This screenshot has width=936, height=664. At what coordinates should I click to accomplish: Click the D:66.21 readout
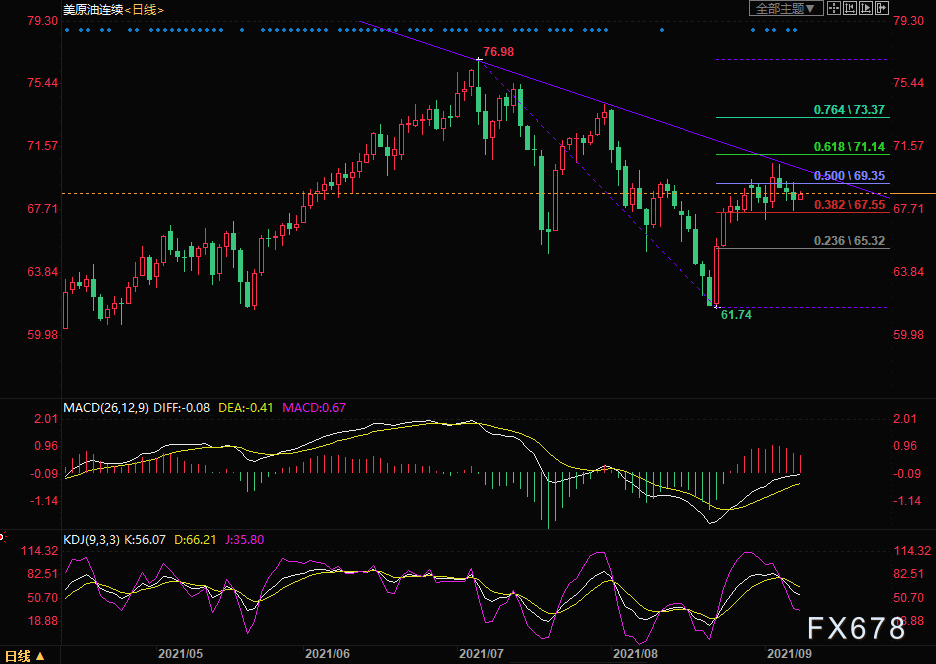click(195, 540)
